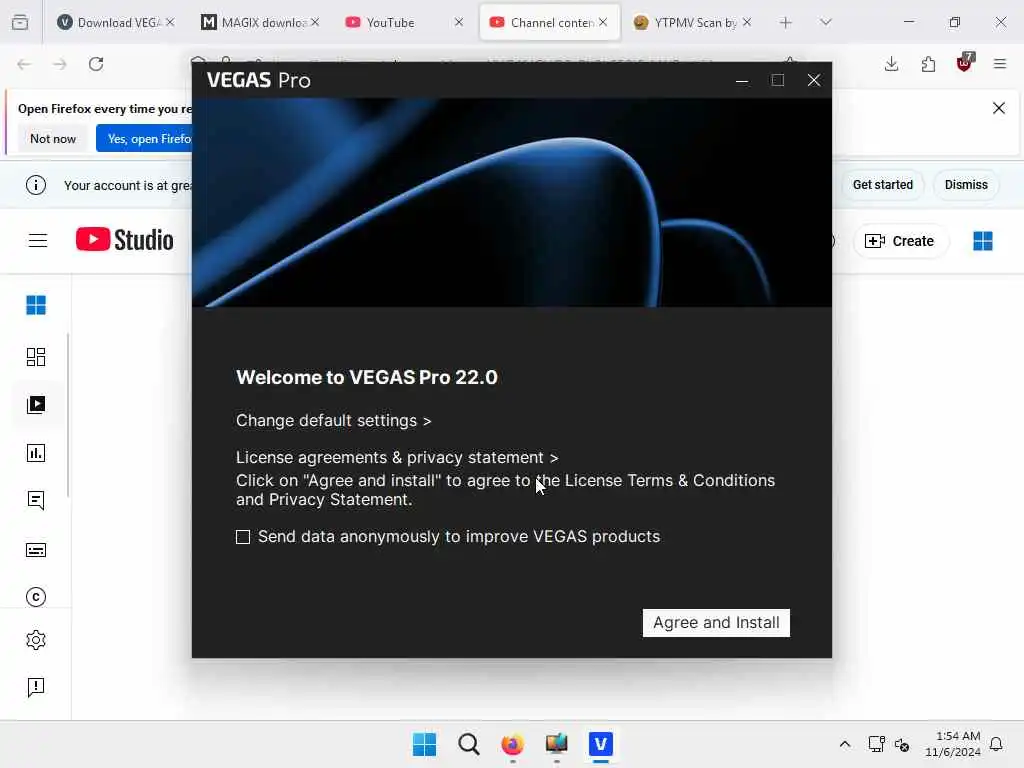Open the muted volume icon in tray
Screen dimensions: 1024x768
(902, 744)
